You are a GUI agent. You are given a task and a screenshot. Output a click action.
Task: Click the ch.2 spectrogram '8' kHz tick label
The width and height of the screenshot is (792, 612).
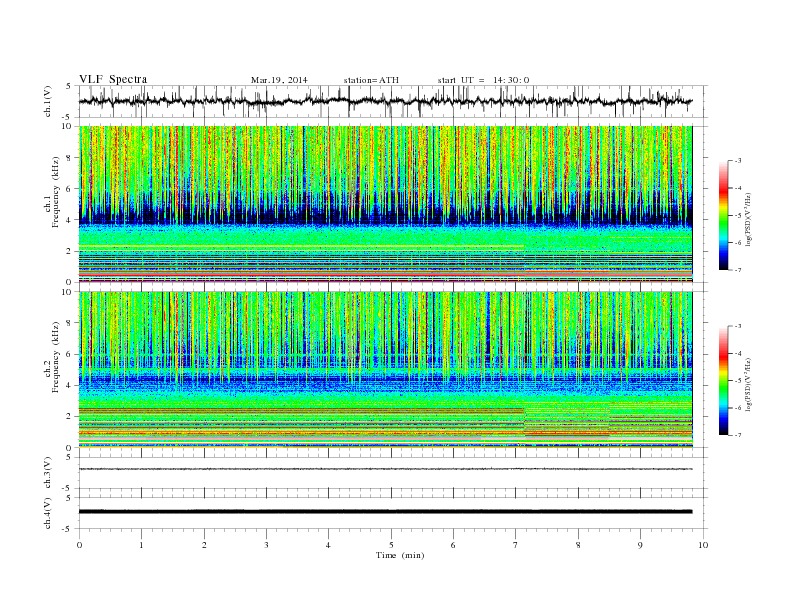click(70, 323)
